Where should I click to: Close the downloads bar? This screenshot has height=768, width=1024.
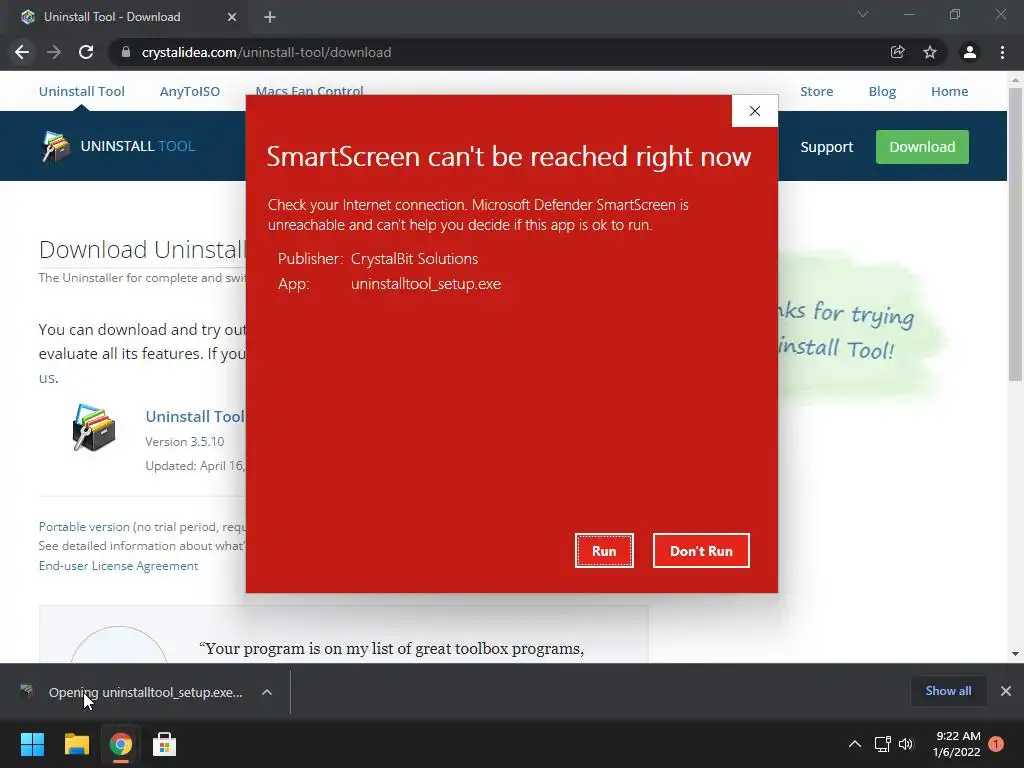1006,691
